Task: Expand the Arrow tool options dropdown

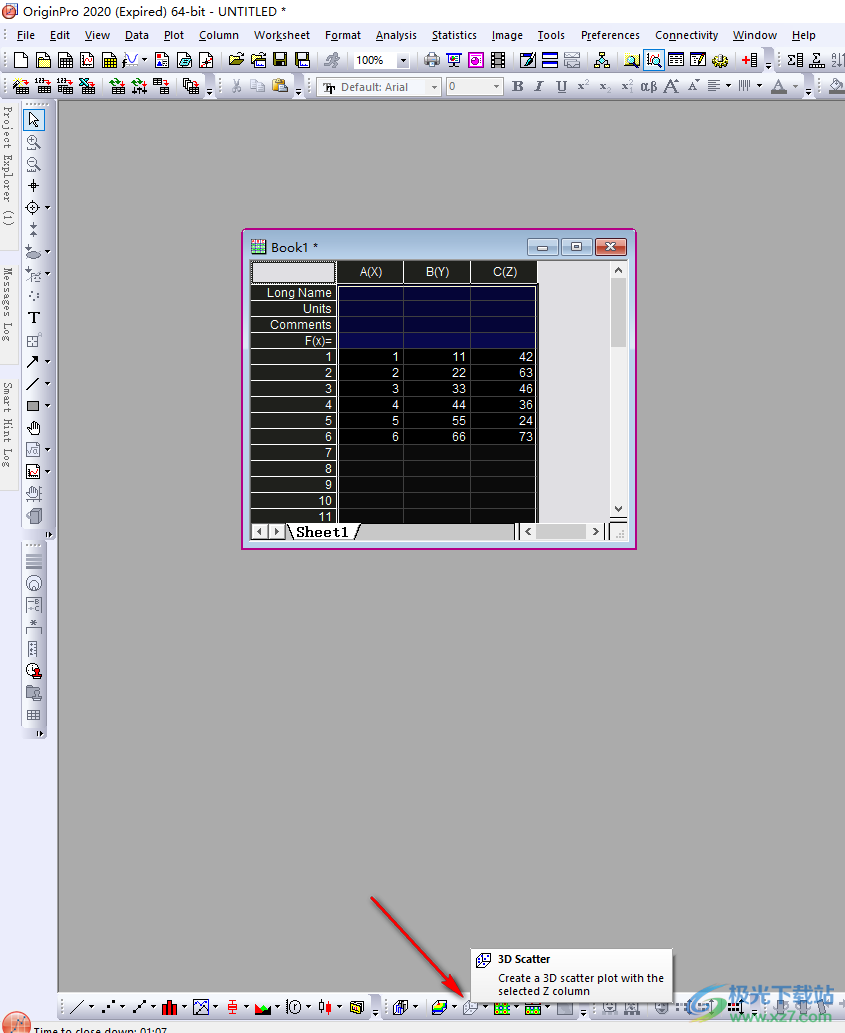Action: pyautogui.click(x=47, y=362)
